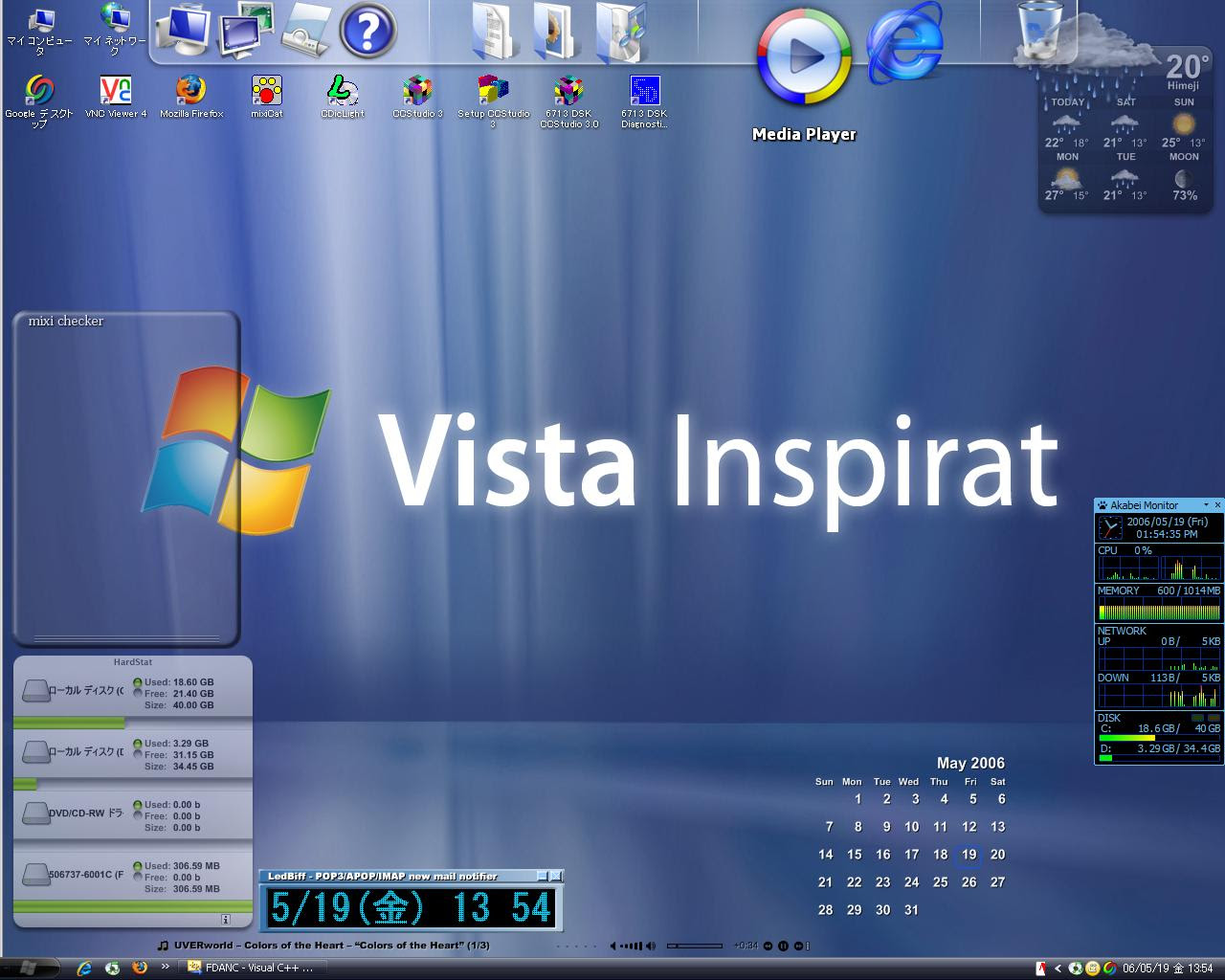1225x980 pixels.
Task: Select May 19 in the calendar
Action: click(x=969, y=855)
